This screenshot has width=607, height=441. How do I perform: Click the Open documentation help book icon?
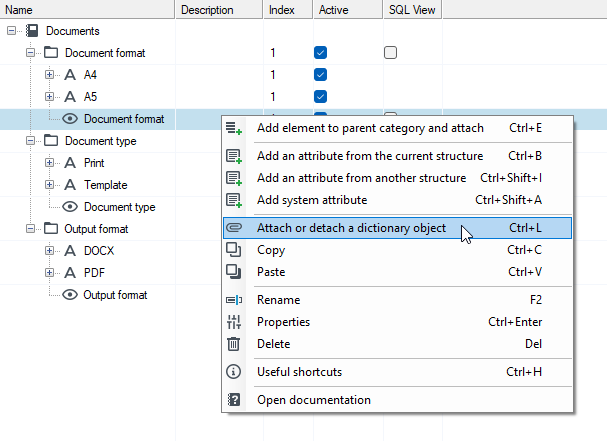(x=234, y=400)
